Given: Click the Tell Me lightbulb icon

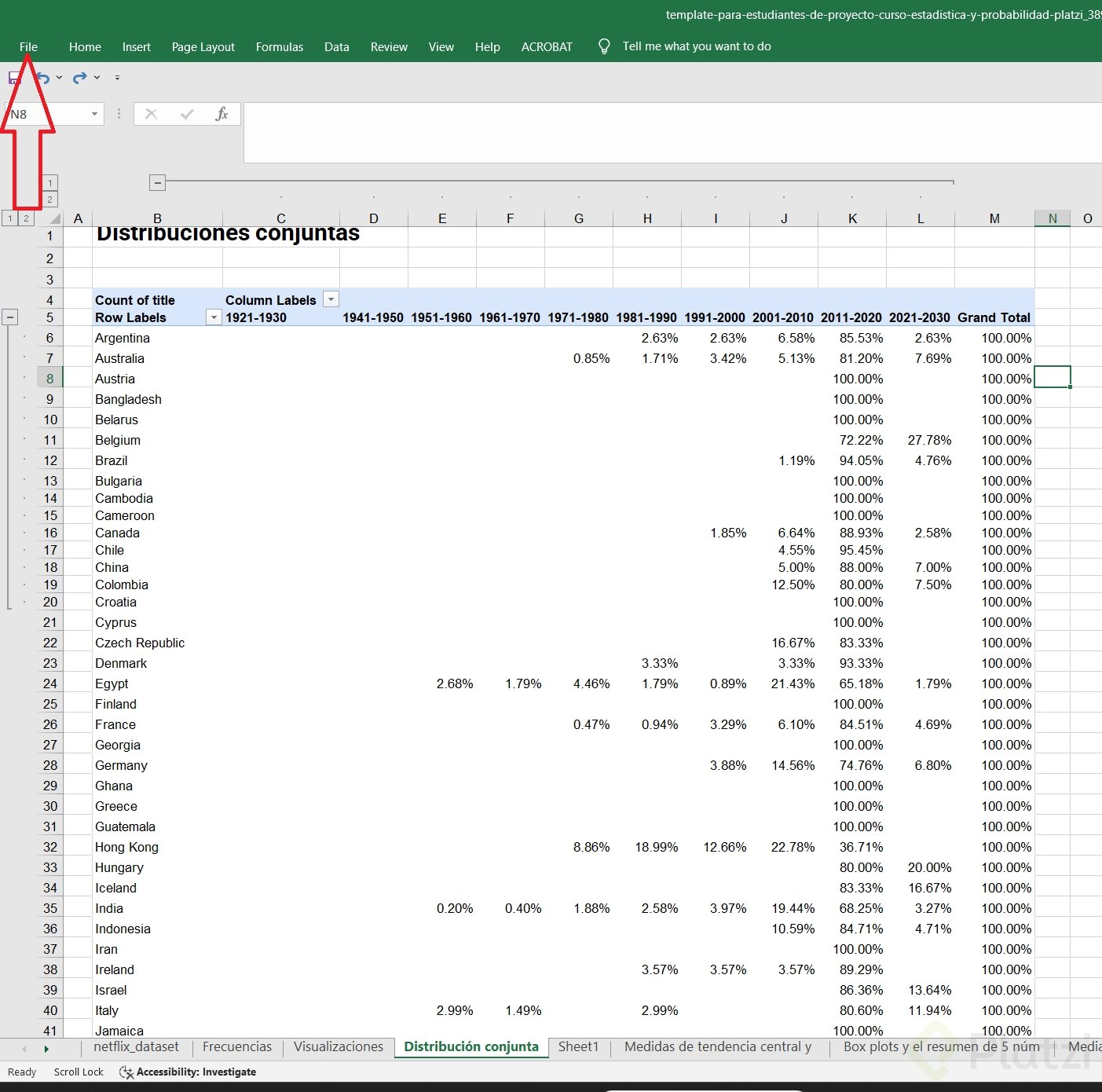Looking at the screenshot, I should click(604, 46).
